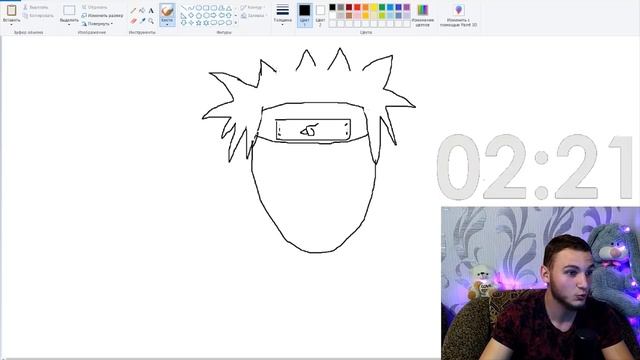Viewport: 640px width, 360px height.
Task: Choose the Down arrow shape
Action: 183,22
